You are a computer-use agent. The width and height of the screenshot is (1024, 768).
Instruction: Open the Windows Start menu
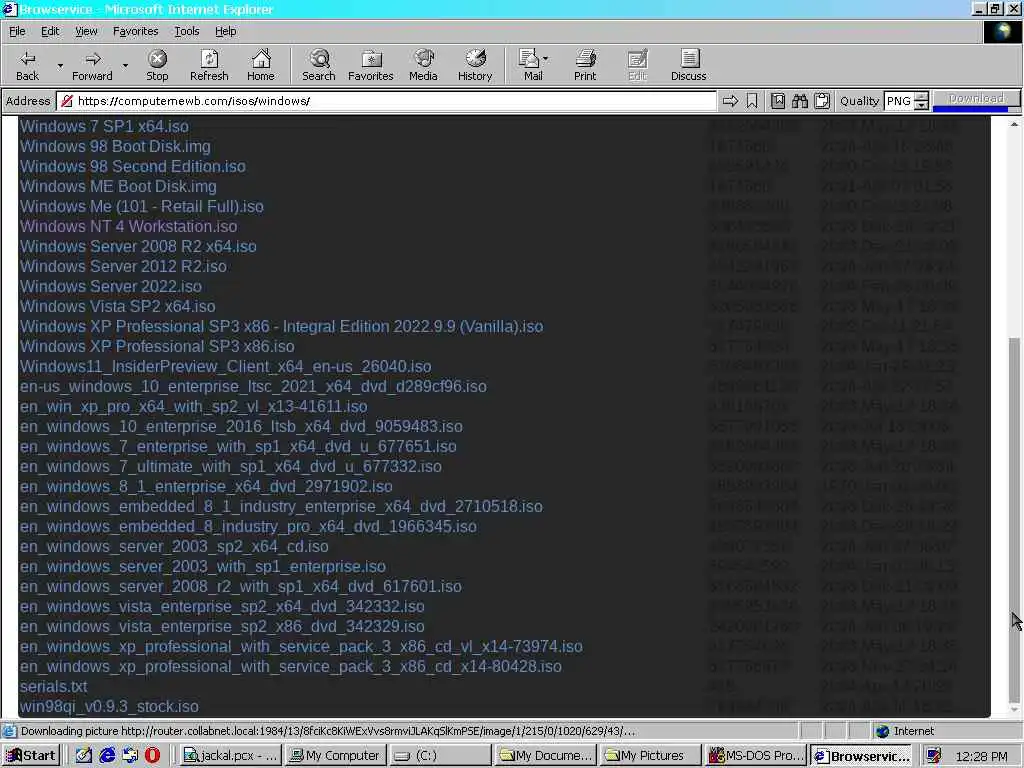tap(31, 756)
